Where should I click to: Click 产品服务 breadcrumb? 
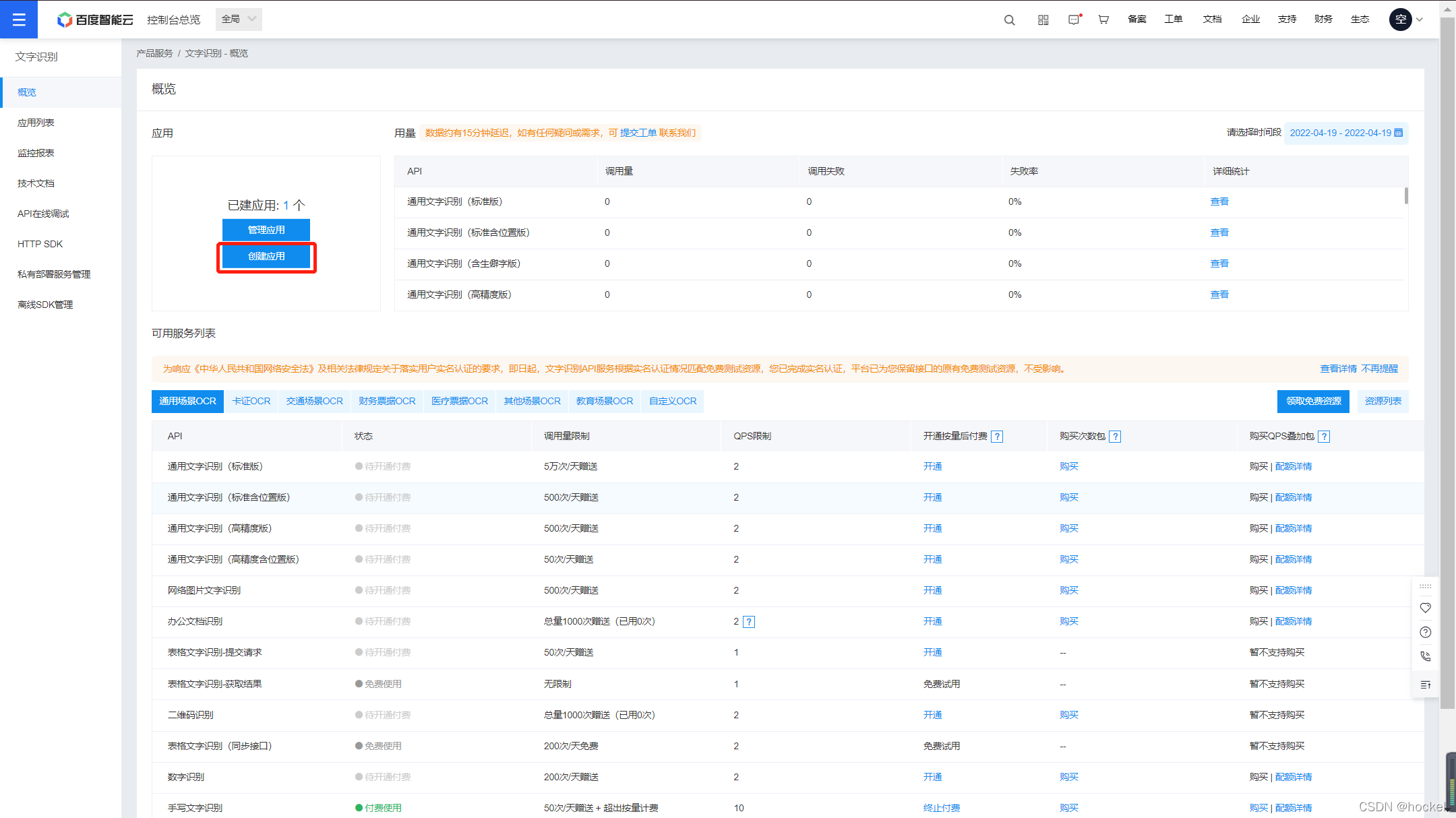pos(154,53)
